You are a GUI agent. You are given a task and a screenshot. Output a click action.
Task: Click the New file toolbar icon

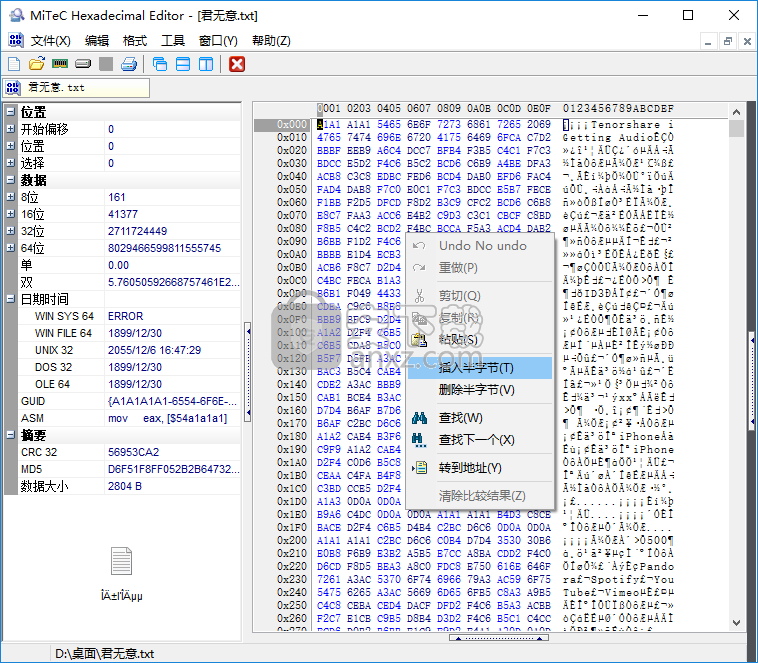point(14,64)
